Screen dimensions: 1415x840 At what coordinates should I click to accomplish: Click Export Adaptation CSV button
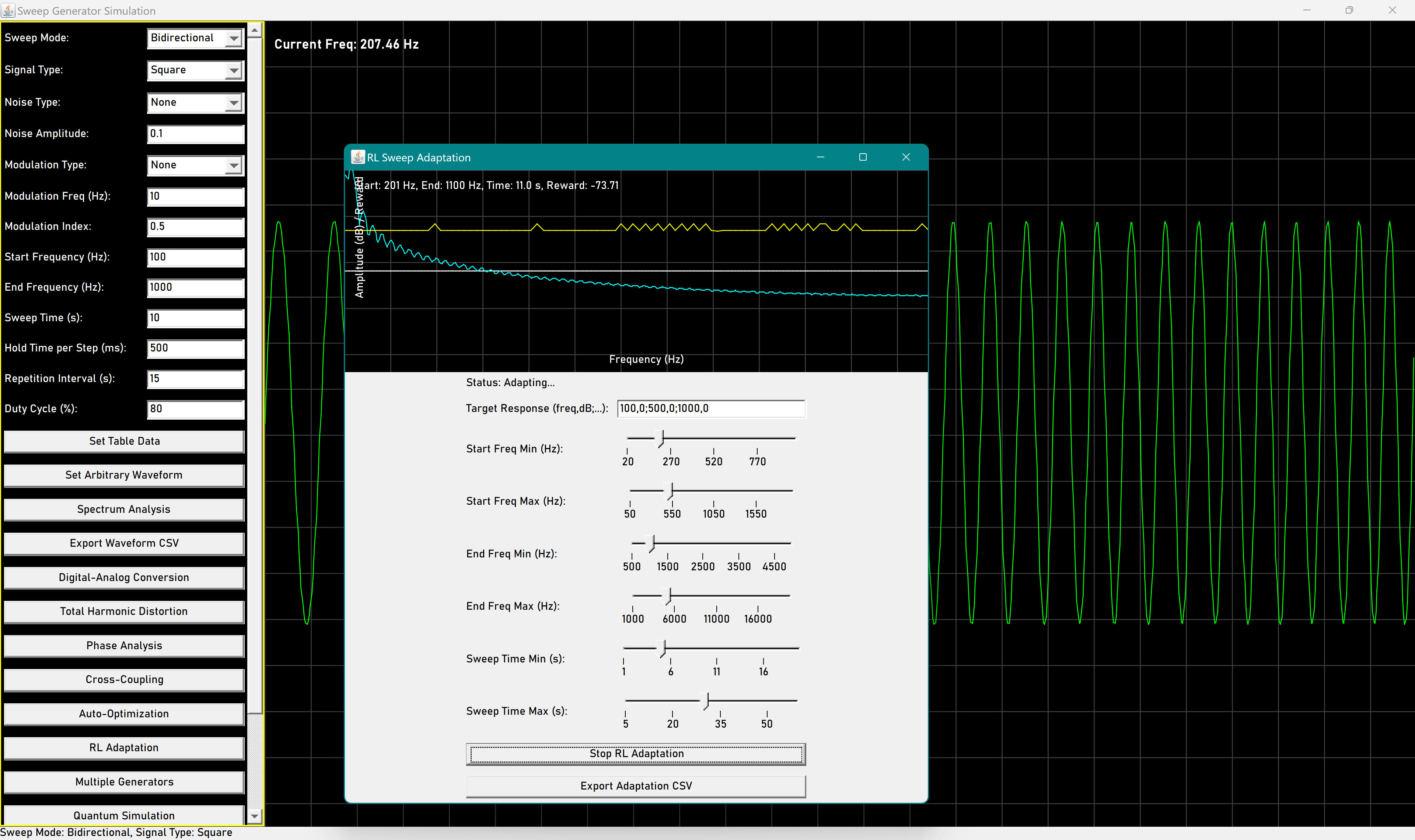pyautogui.click(x=636, y=786)
